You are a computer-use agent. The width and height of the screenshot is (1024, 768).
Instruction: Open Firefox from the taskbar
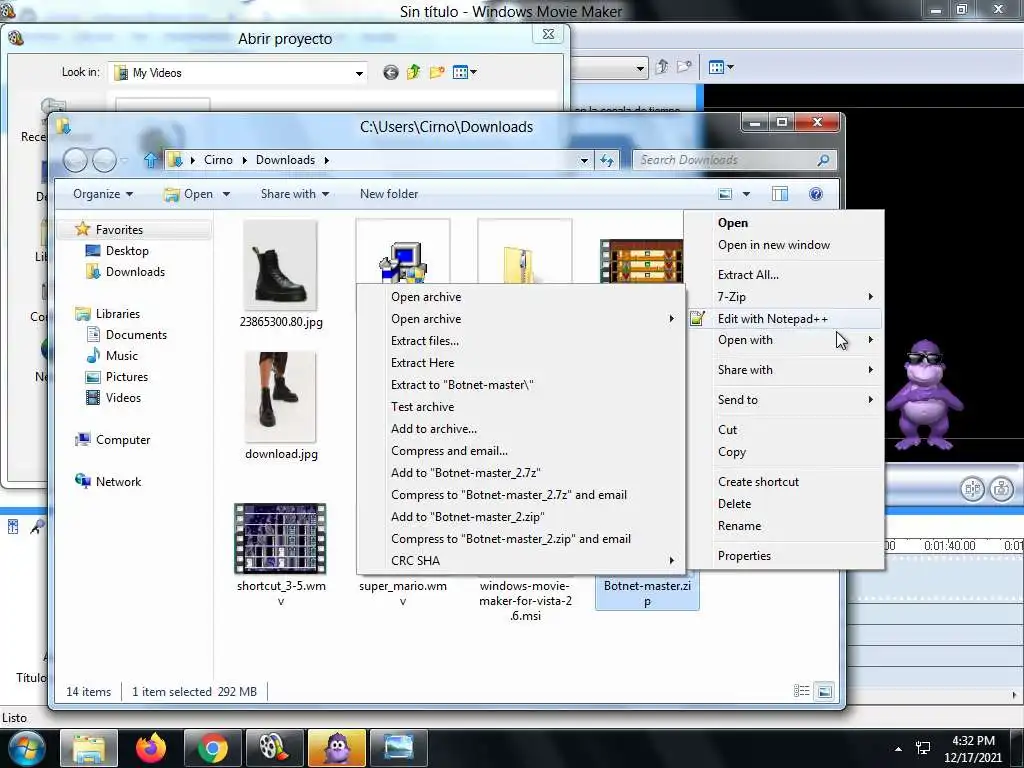coord(150,748)
